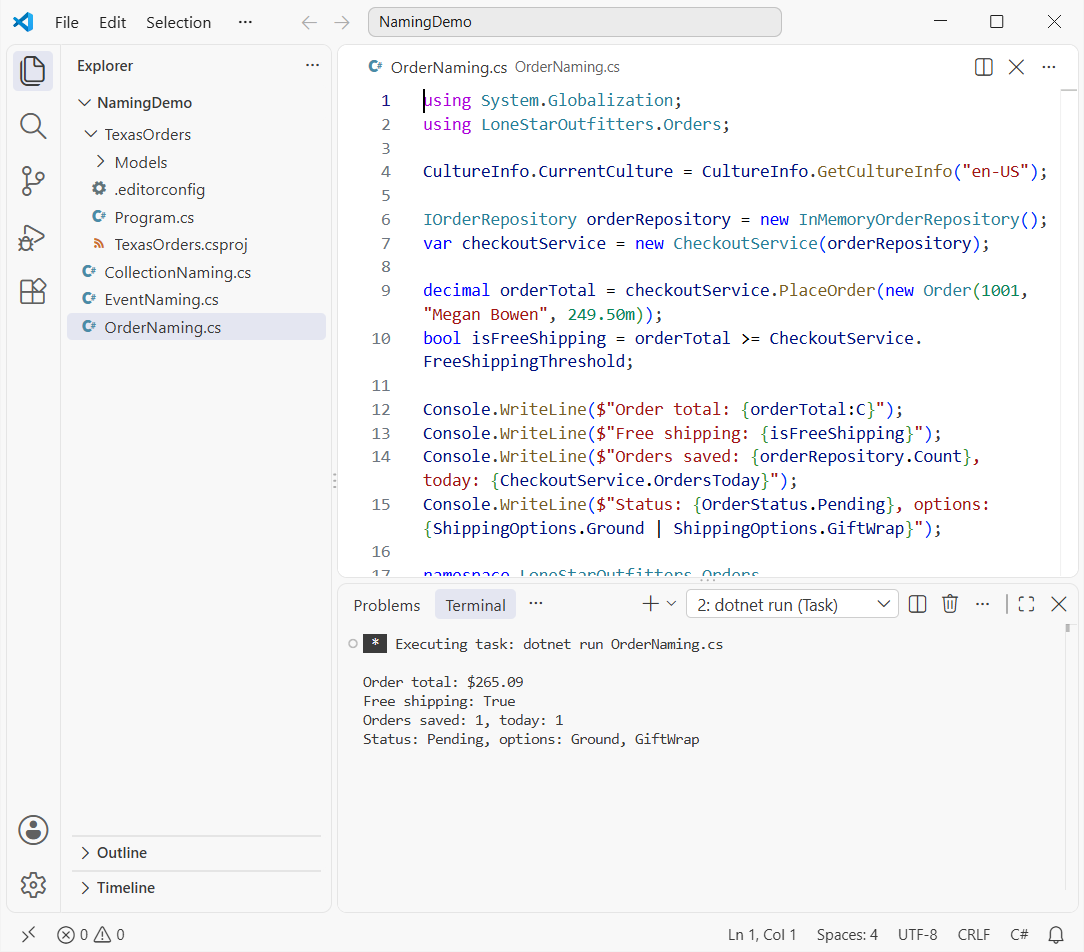The image size is (1084, 952).
Task: Select OrderNaming.cs in the explorer tree
Action: pyautogui.click(x=196, y=327)
